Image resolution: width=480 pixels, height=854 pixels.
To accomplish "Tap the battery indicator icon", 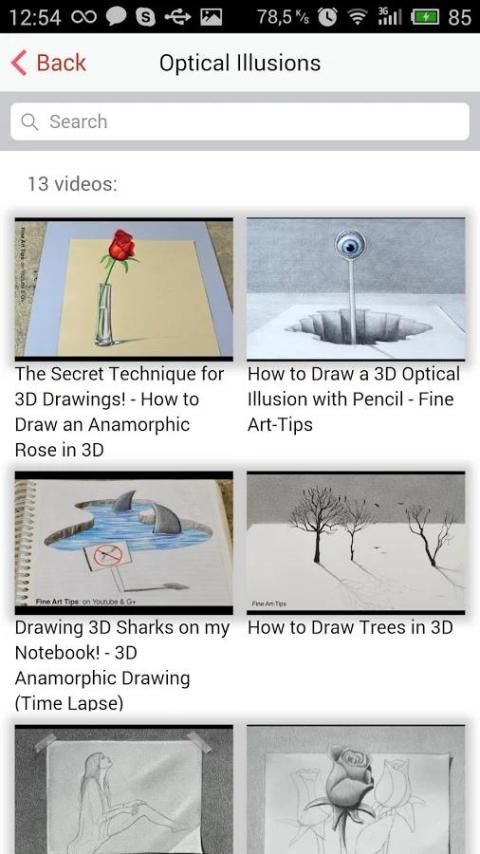I will (x=426, y=18).
